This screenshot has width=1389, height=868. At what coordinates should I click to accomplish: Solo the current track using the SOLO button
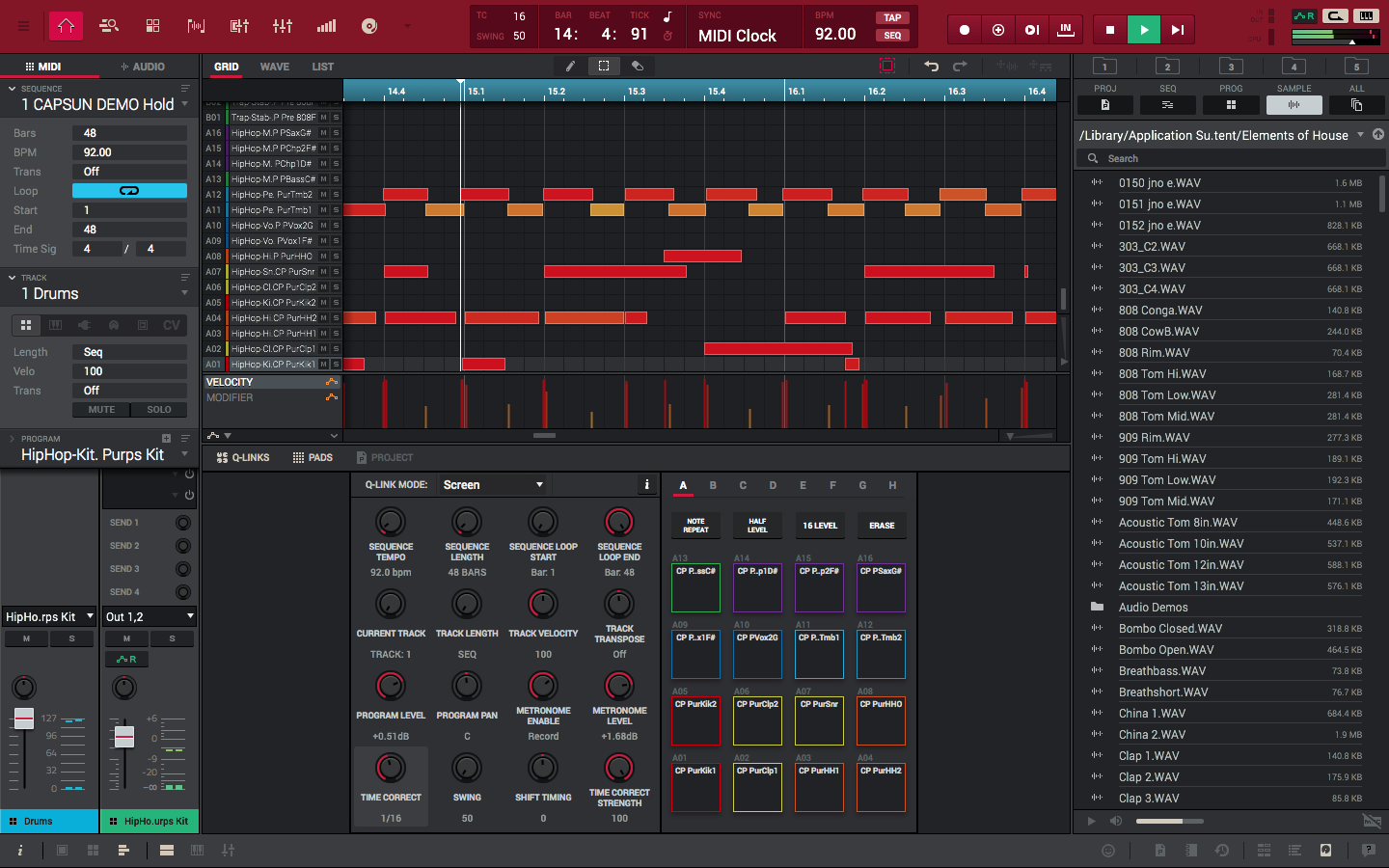coord(159,409)
